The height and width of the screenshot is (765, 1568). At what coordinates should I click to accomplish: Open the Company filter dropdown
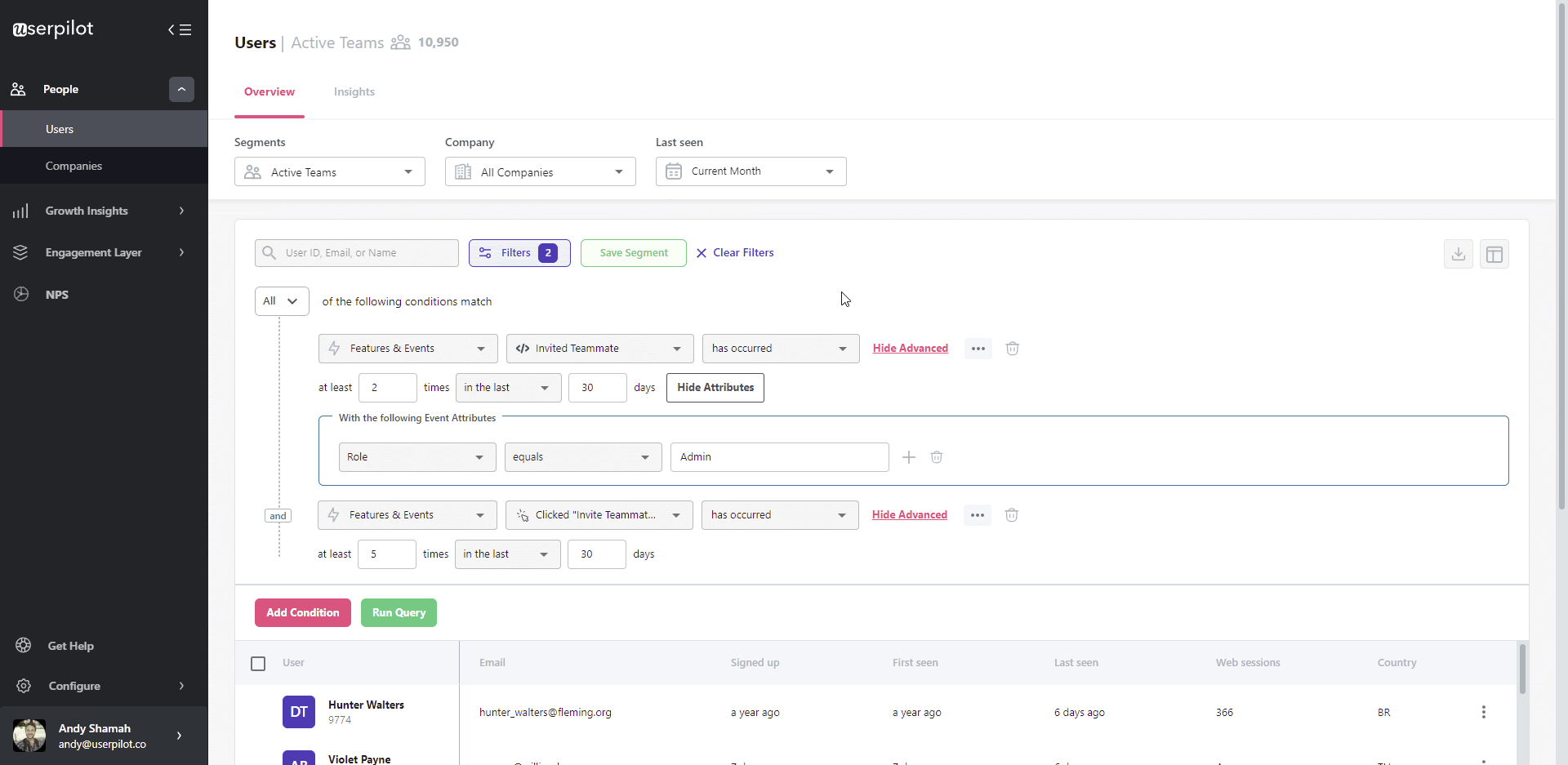(540, 171)
